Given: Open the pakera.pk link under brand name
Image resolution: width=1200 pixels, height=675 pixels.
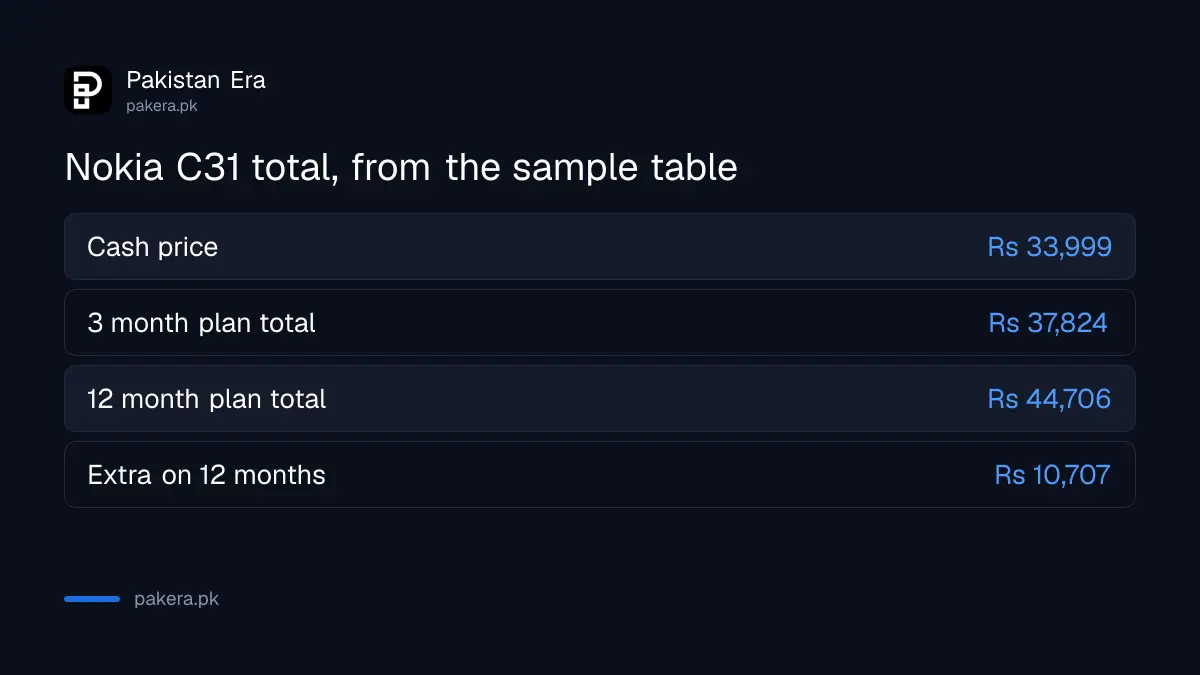Looking at the screenshot, I should tap(162, 105).
